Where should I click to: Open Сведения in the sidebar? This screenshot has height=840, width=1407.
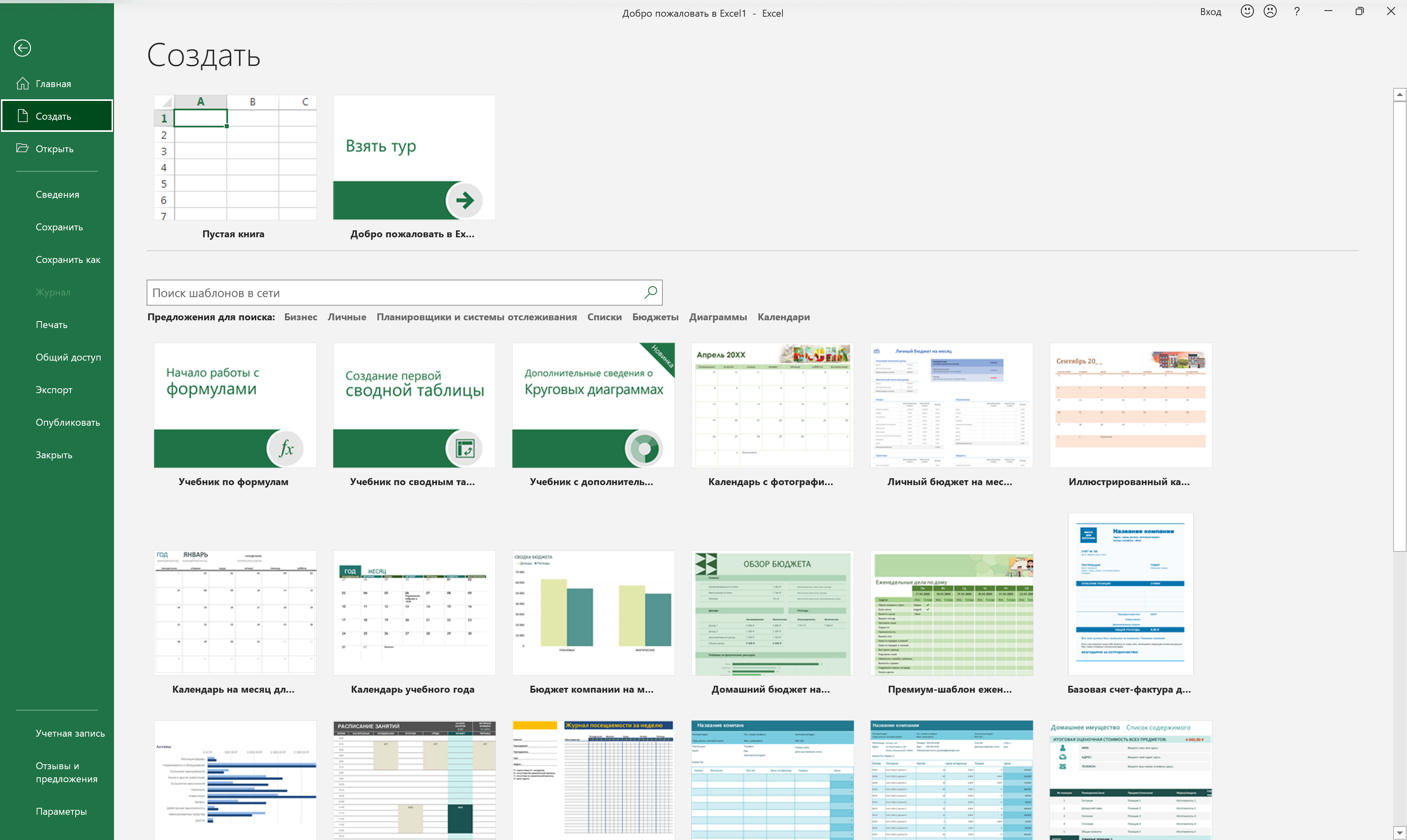coord(57,194)
